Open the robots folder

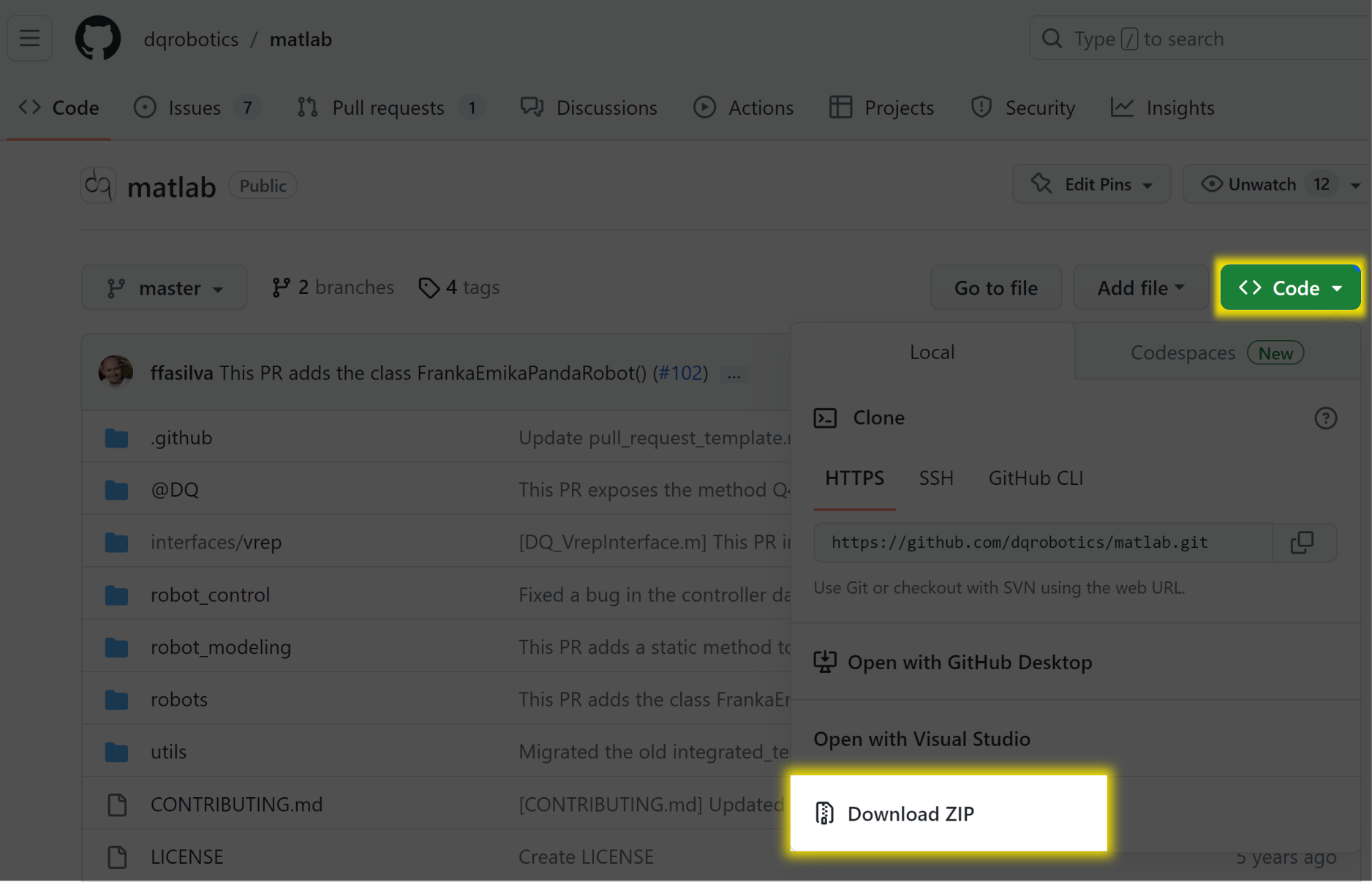pos(178,699)
